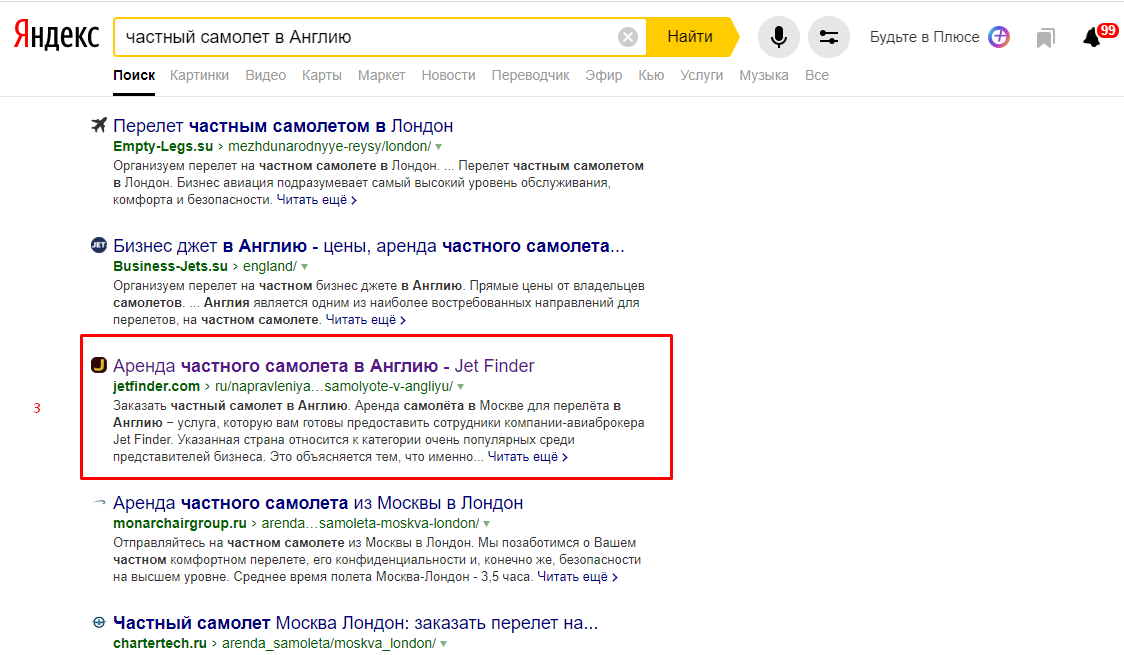Viewport: 1124px width, 655px height.
Task: Click Читать ещё under Business-Jets.su result
Action: point(366,320)
